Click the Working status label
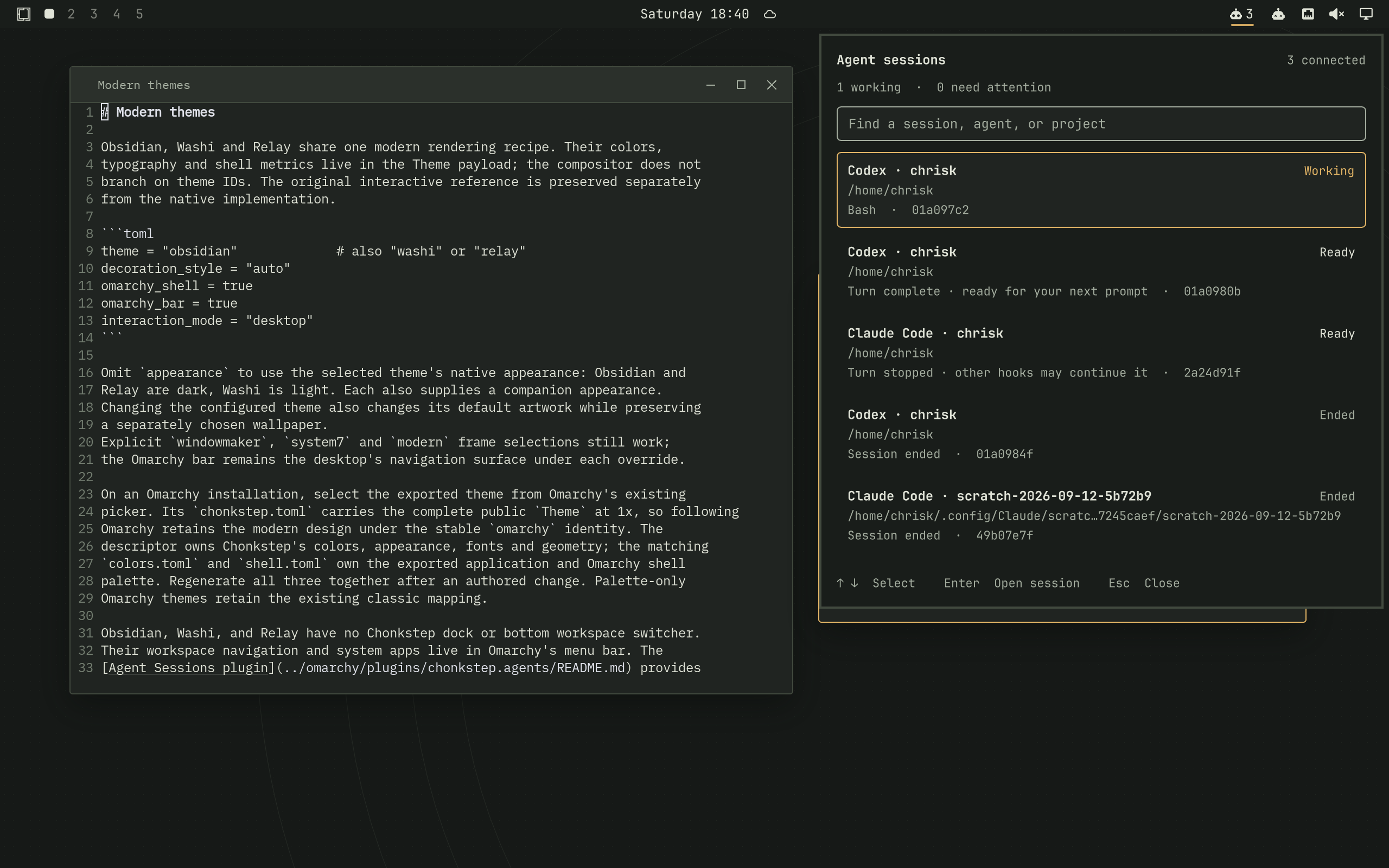 tap(1329, 171)
